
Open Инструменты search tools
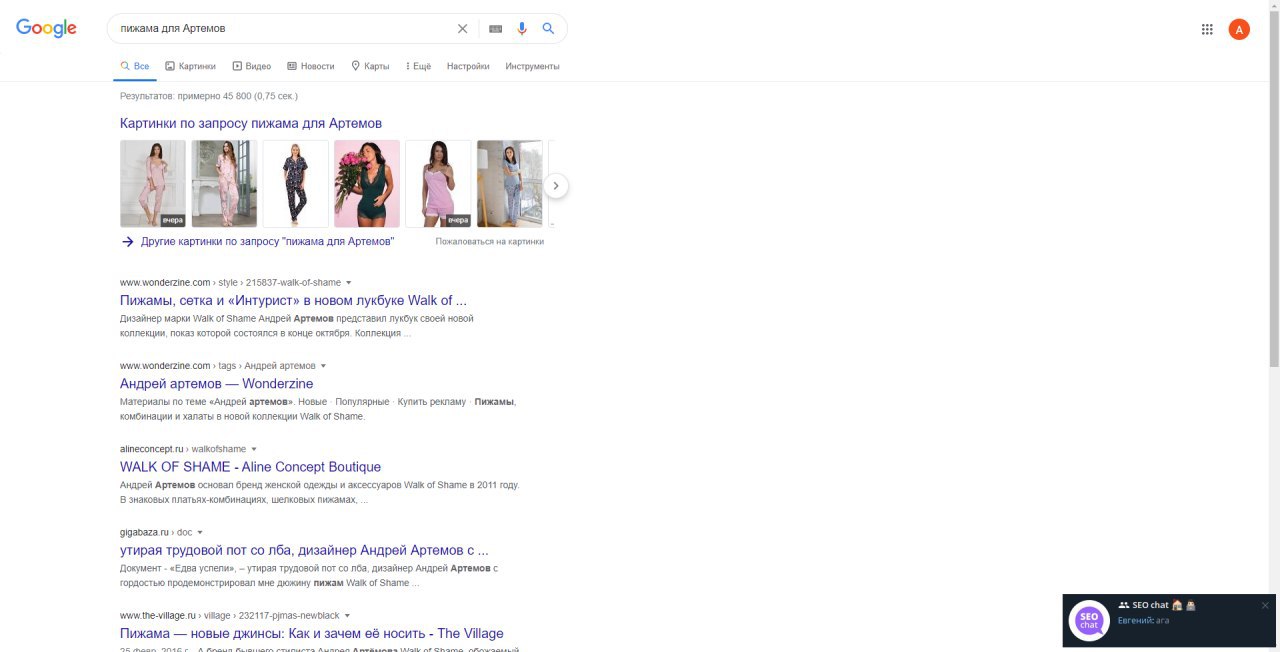[533, 66]
